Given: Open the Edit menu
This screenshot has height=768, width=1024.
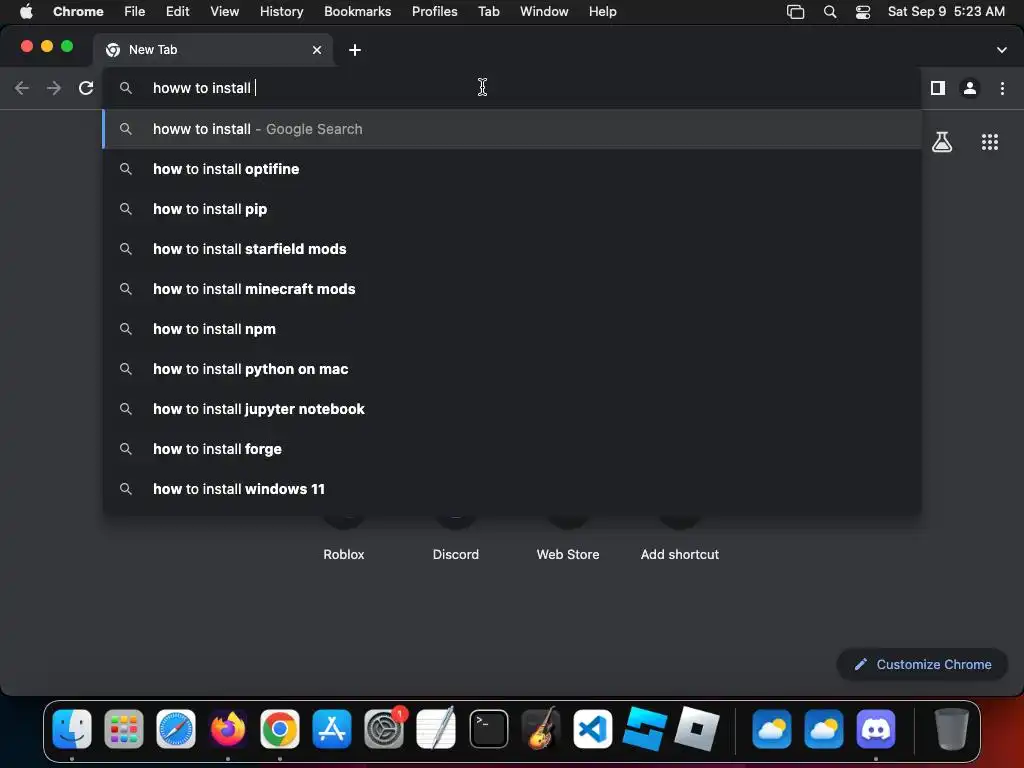Looking at the screenshot, I should pyautogui.click(x=177, y=12).
